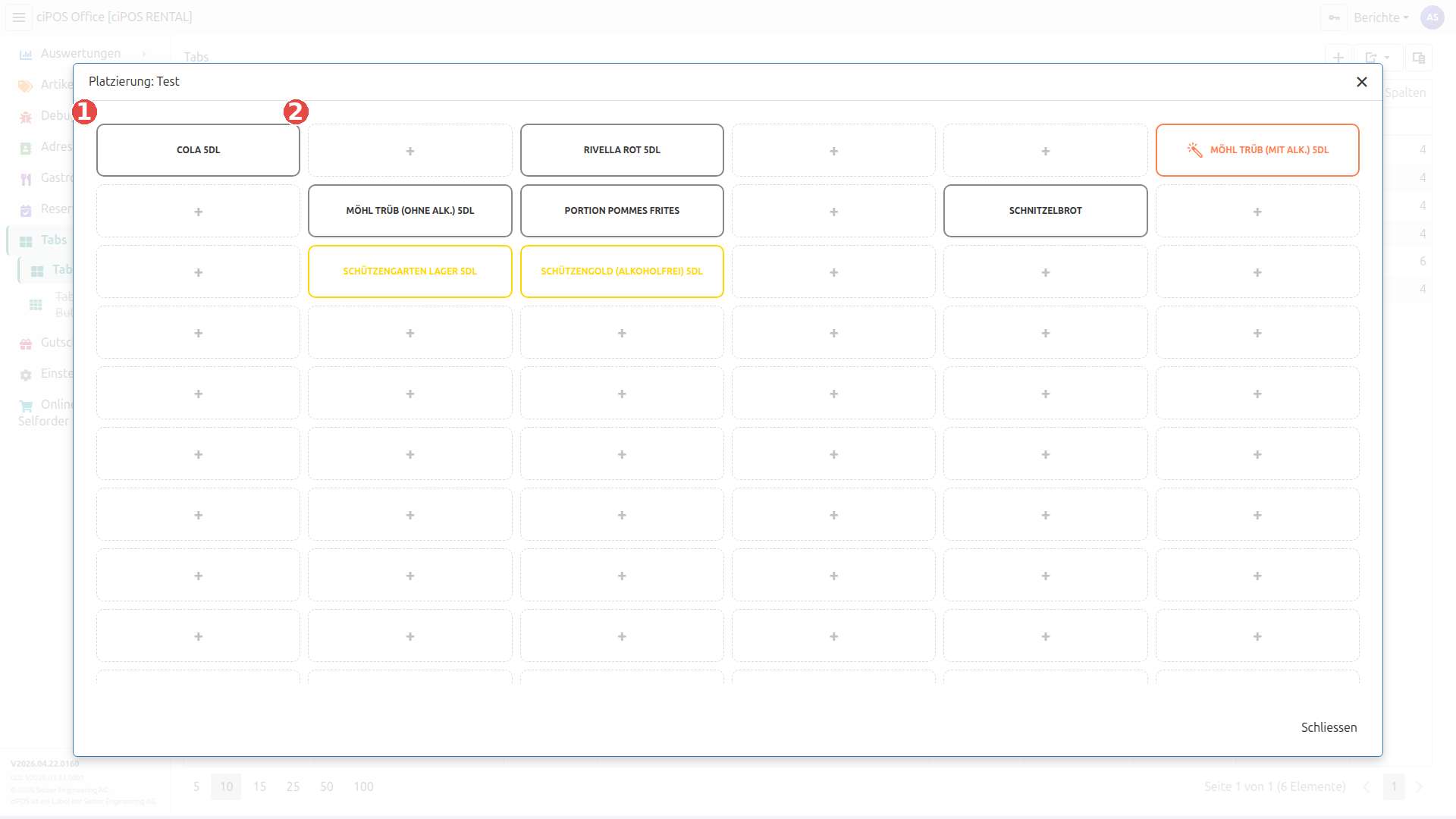1456x819 pixels.
Task: Click the 'ciPOS Office [ciPOS RENTAL]' title
Action: (114, 17)
